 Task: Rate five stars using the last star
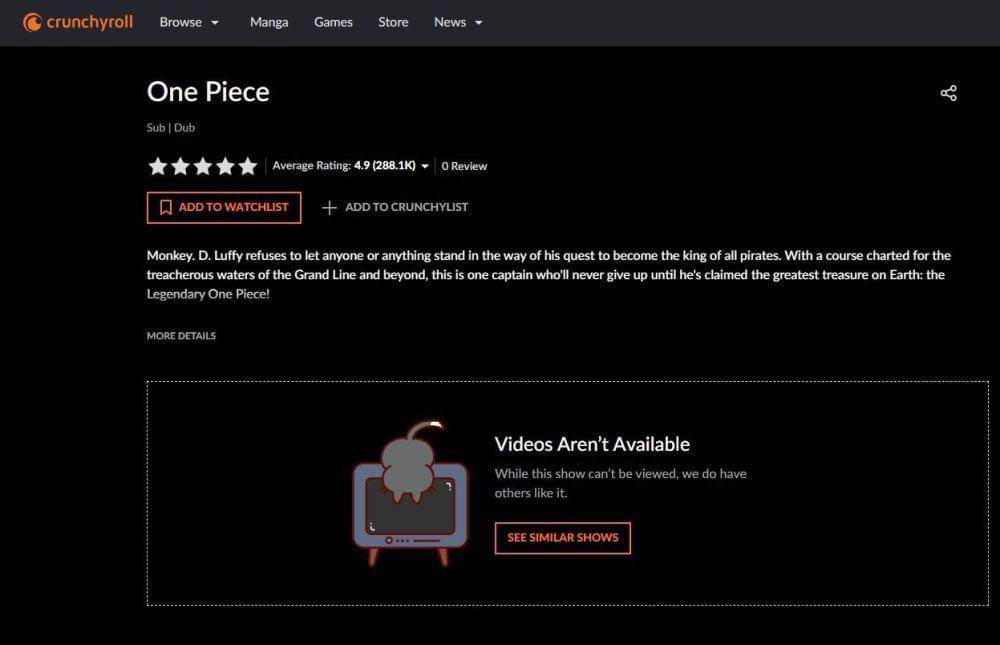tap(248, 166)
